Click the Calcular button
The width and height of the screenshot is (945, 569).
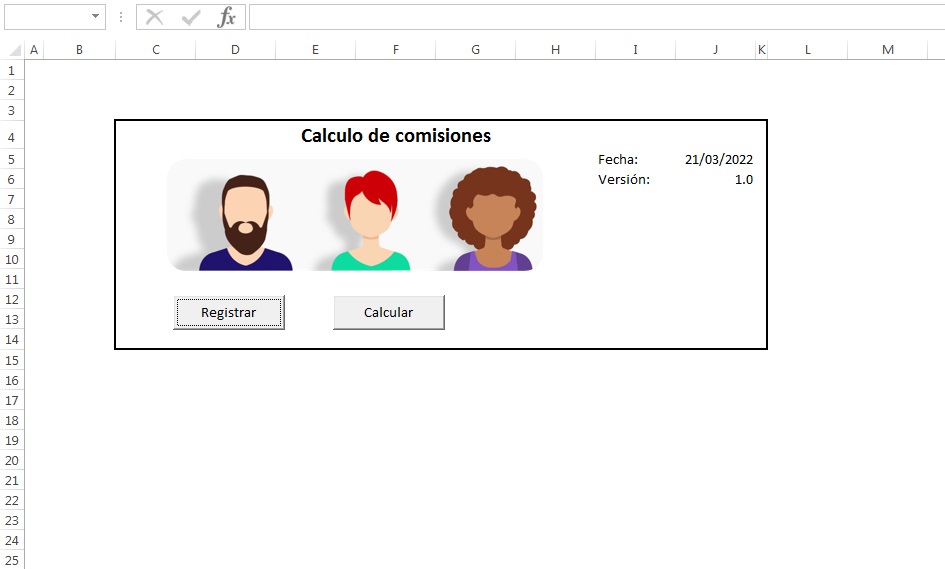pos(389,312)
